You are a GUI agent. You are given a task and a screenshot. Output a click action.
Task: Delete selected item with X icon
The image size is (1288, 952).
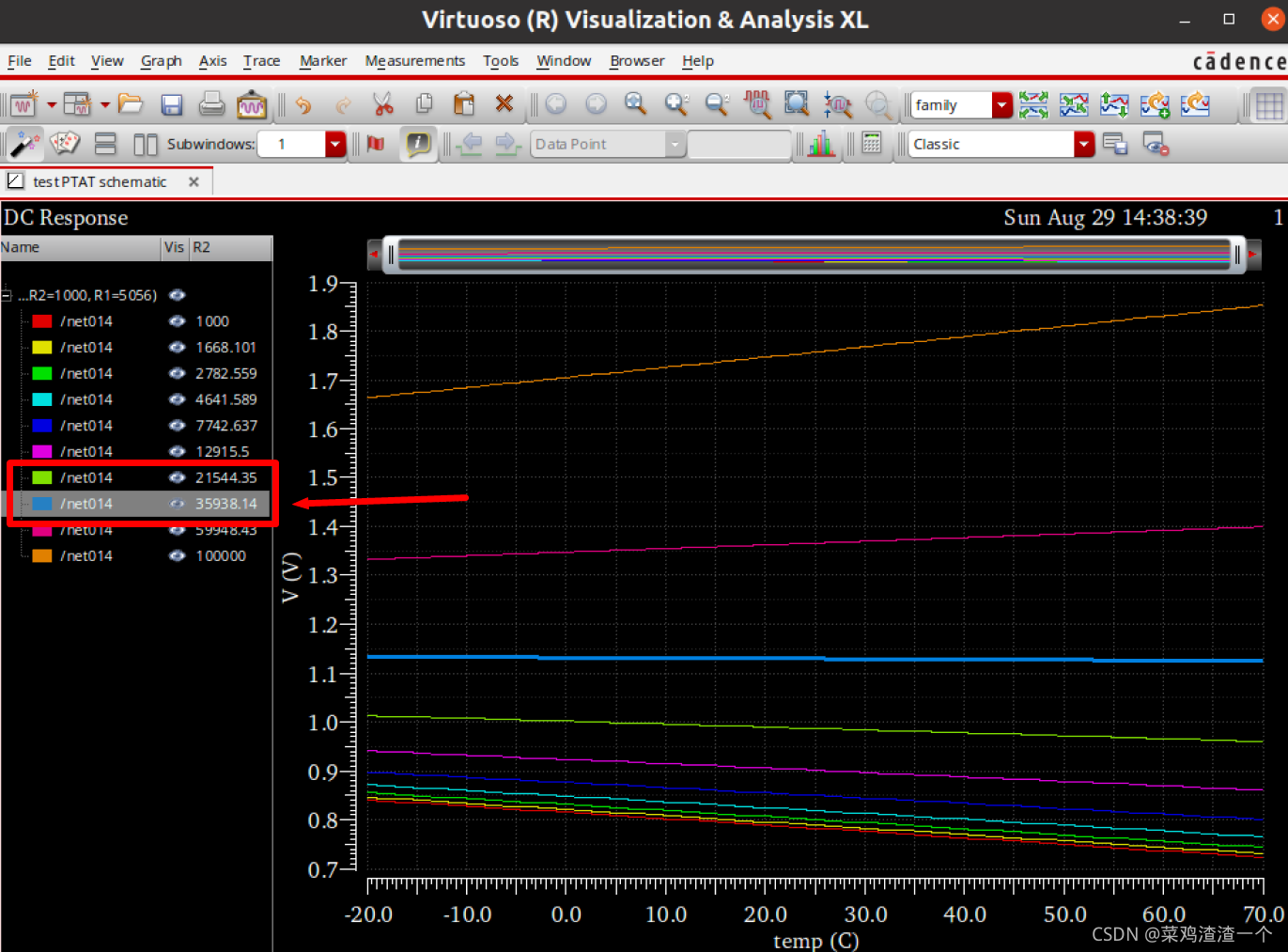(x=504, y=104)
